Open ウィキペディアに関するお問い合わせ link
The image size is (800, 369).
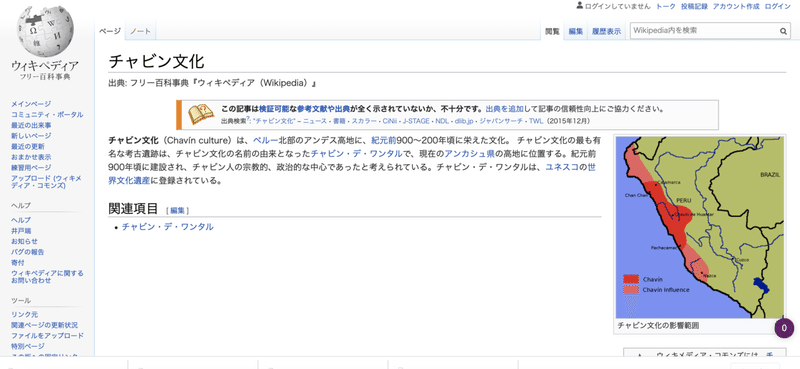pos(47,277)
